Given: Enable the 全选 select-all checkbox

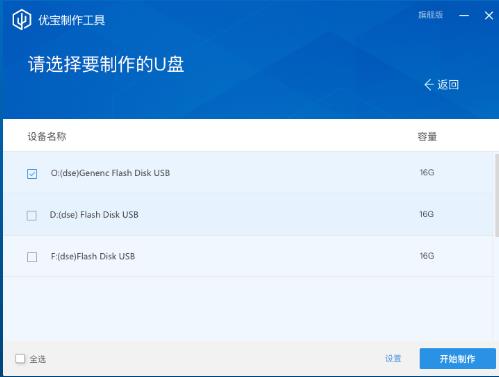Looking at the screenshot, I should 20,359.
